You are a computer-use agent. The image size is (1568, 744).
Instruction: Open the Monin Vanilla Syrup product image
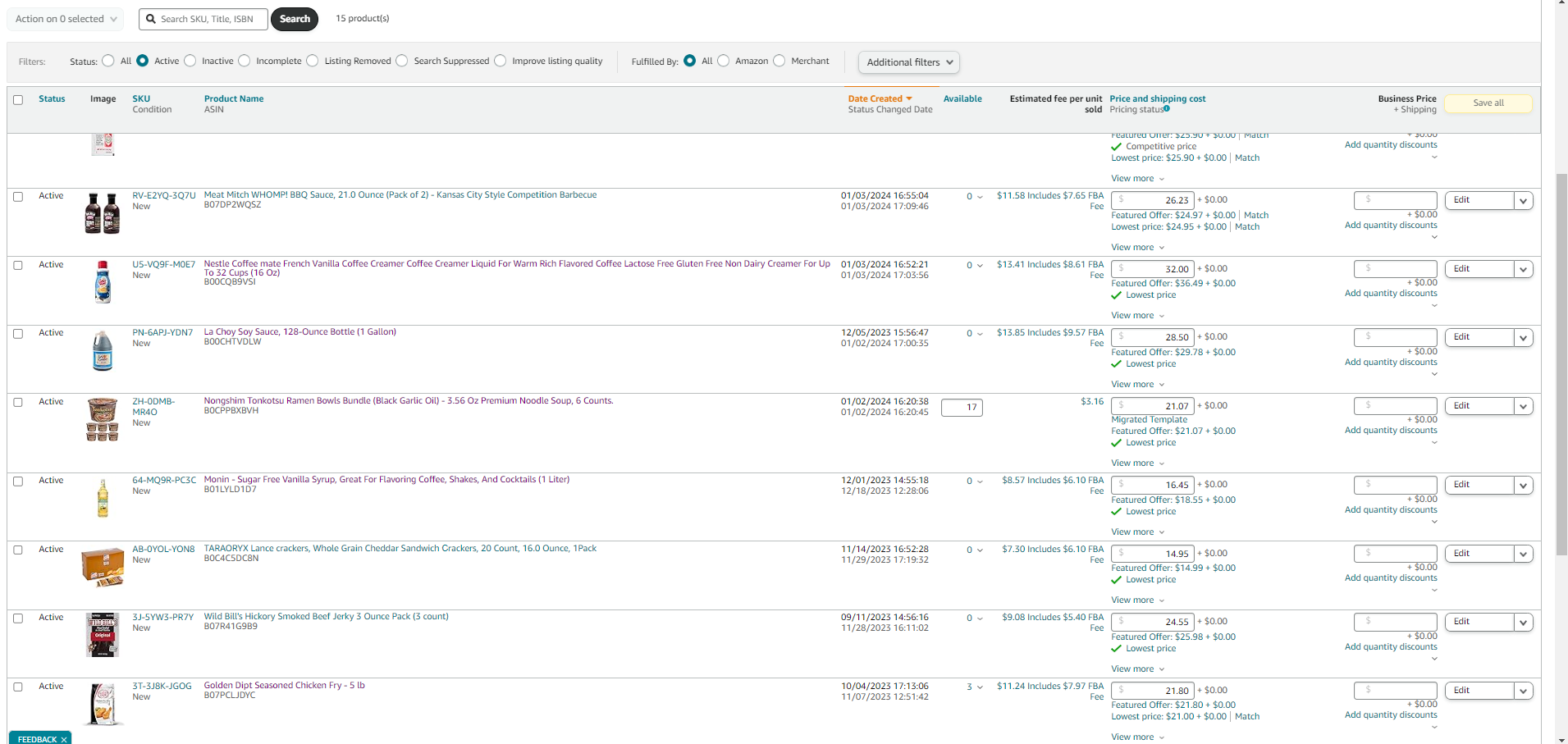click(103, 498)
